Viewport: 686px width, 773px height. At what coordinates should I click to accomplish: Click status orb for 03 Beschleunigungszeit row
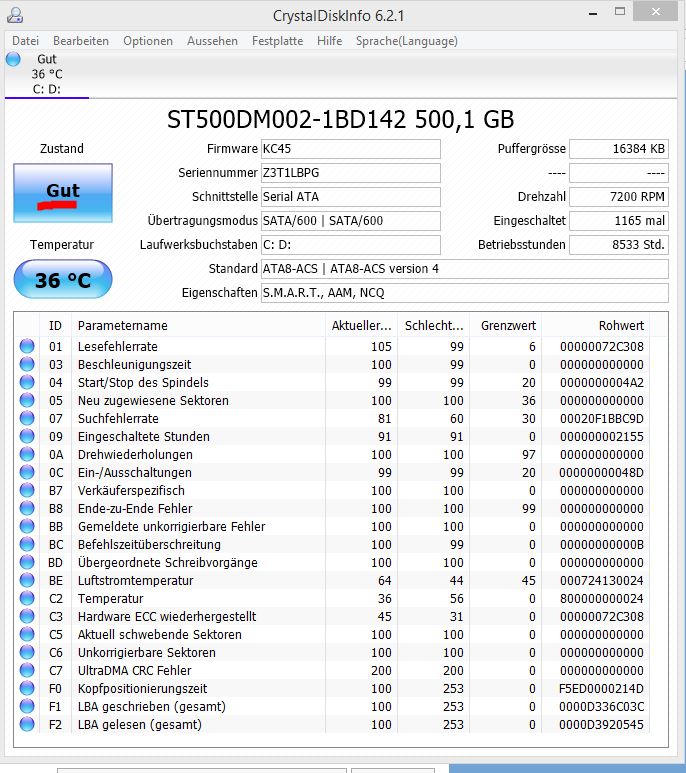27,364
